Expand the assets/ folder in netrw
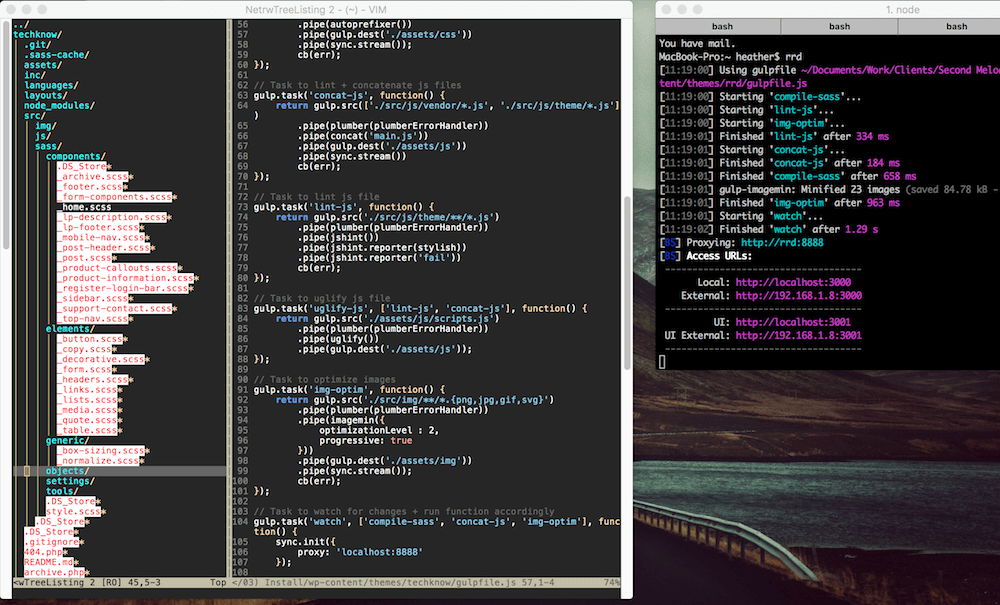Viewport: 1000px width, 605px height. tap(43, 65)
